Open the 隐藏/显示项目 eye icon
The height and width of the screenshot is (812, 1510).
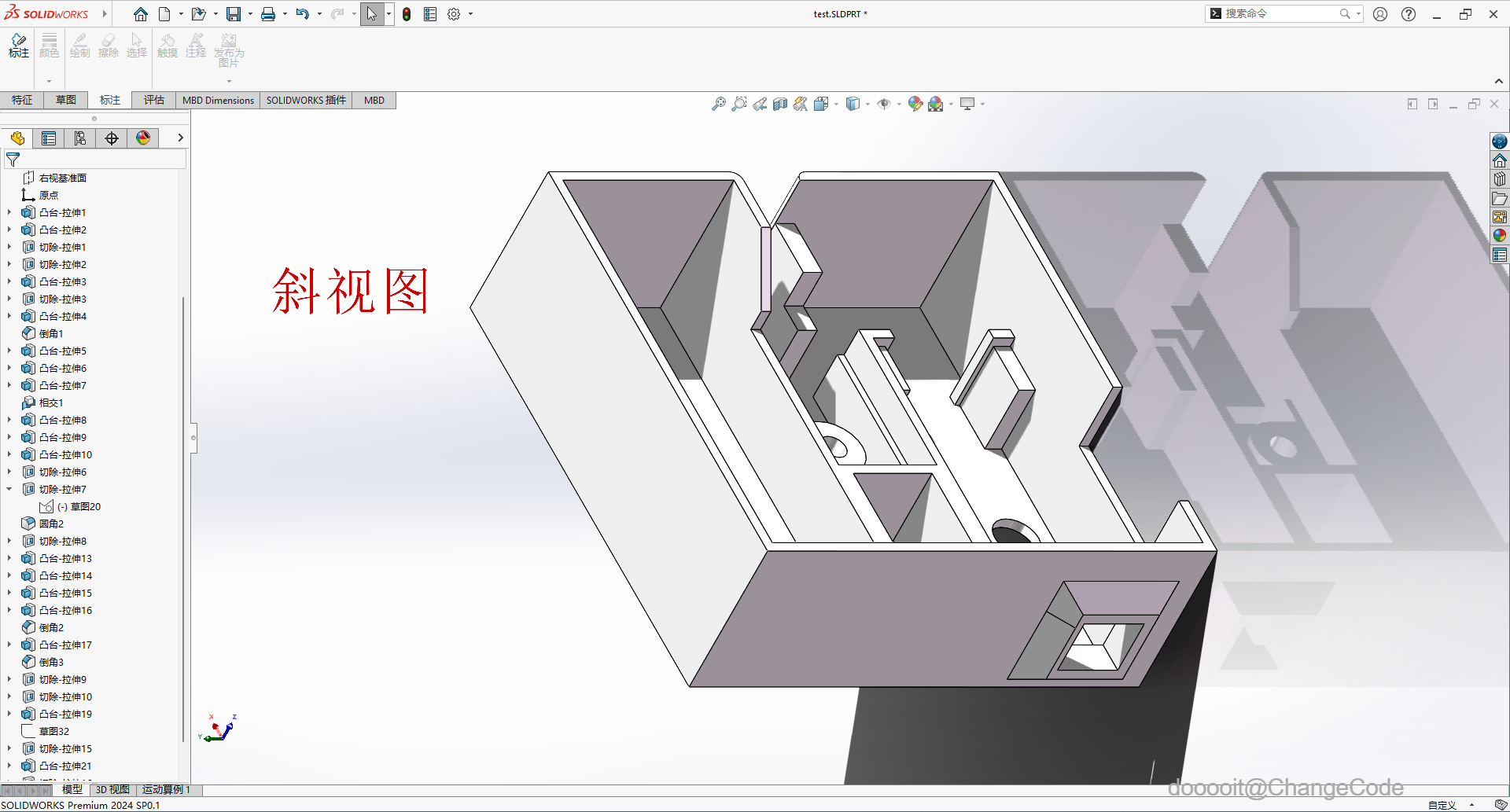[884, 103]
